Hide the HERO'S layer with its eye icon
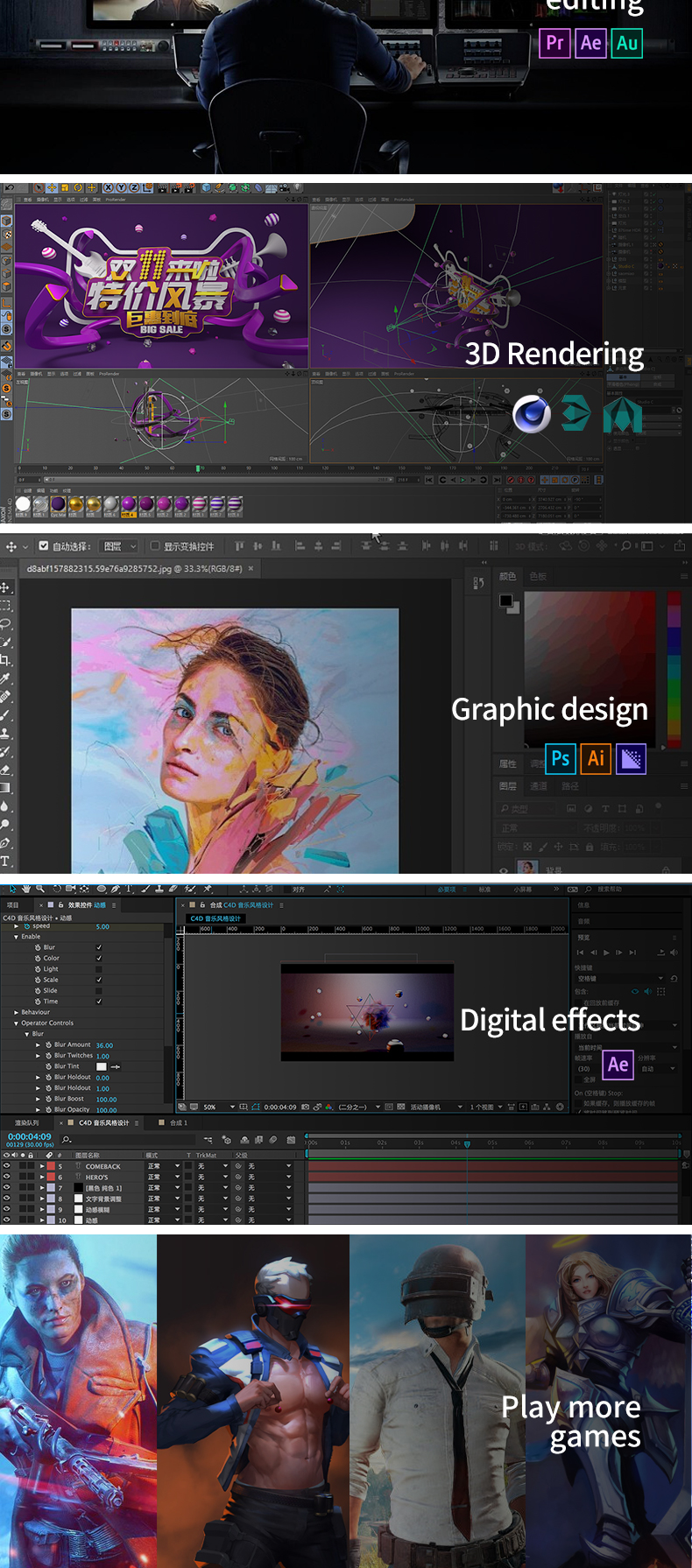The image size is (692, 1568). coord(6,1177)
